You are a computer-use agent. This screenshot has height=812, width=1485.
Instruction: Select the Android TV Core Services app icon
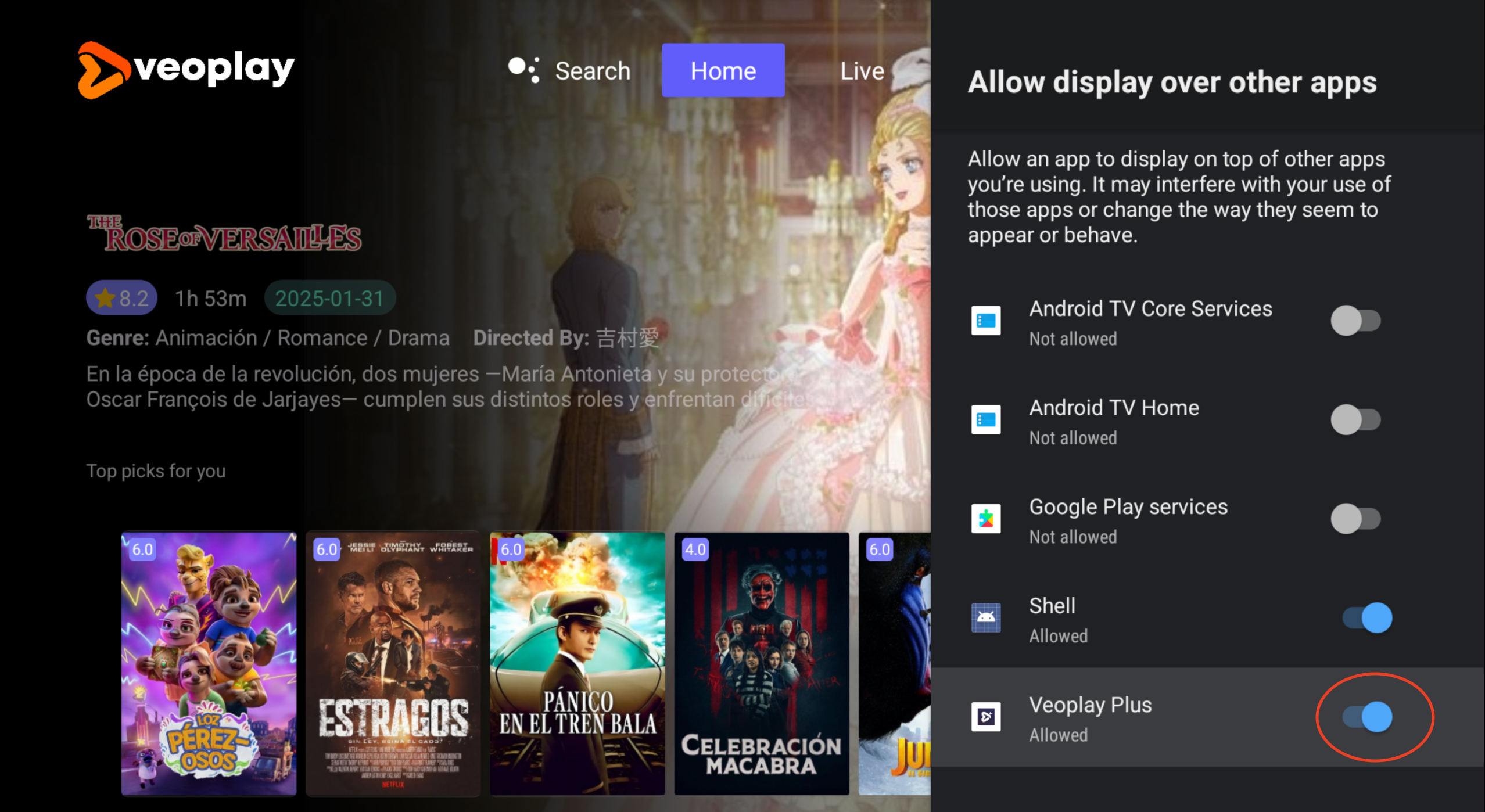pyautogui.click(x=986, y=321)
